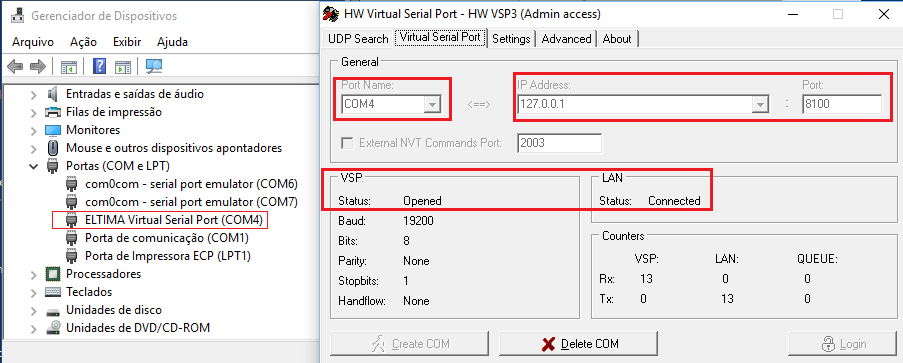
Task: Click the Back arrow in Device Manager toolbar
Action: [x=15, y=67]
